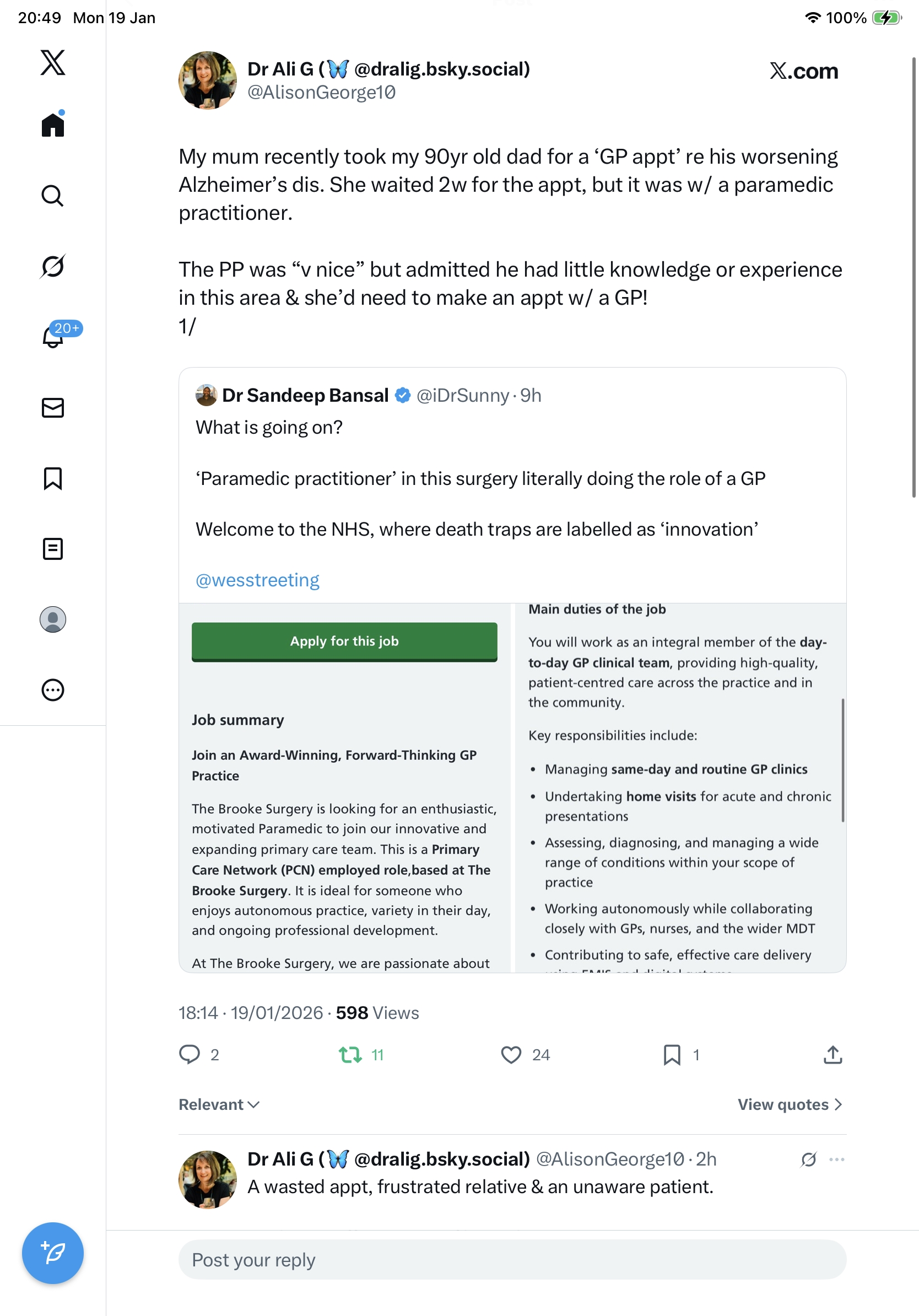The width and height of the screenshot is (919, 1316).
Task: Open View quotes chevron link
Action: [x=790, y=1104]
